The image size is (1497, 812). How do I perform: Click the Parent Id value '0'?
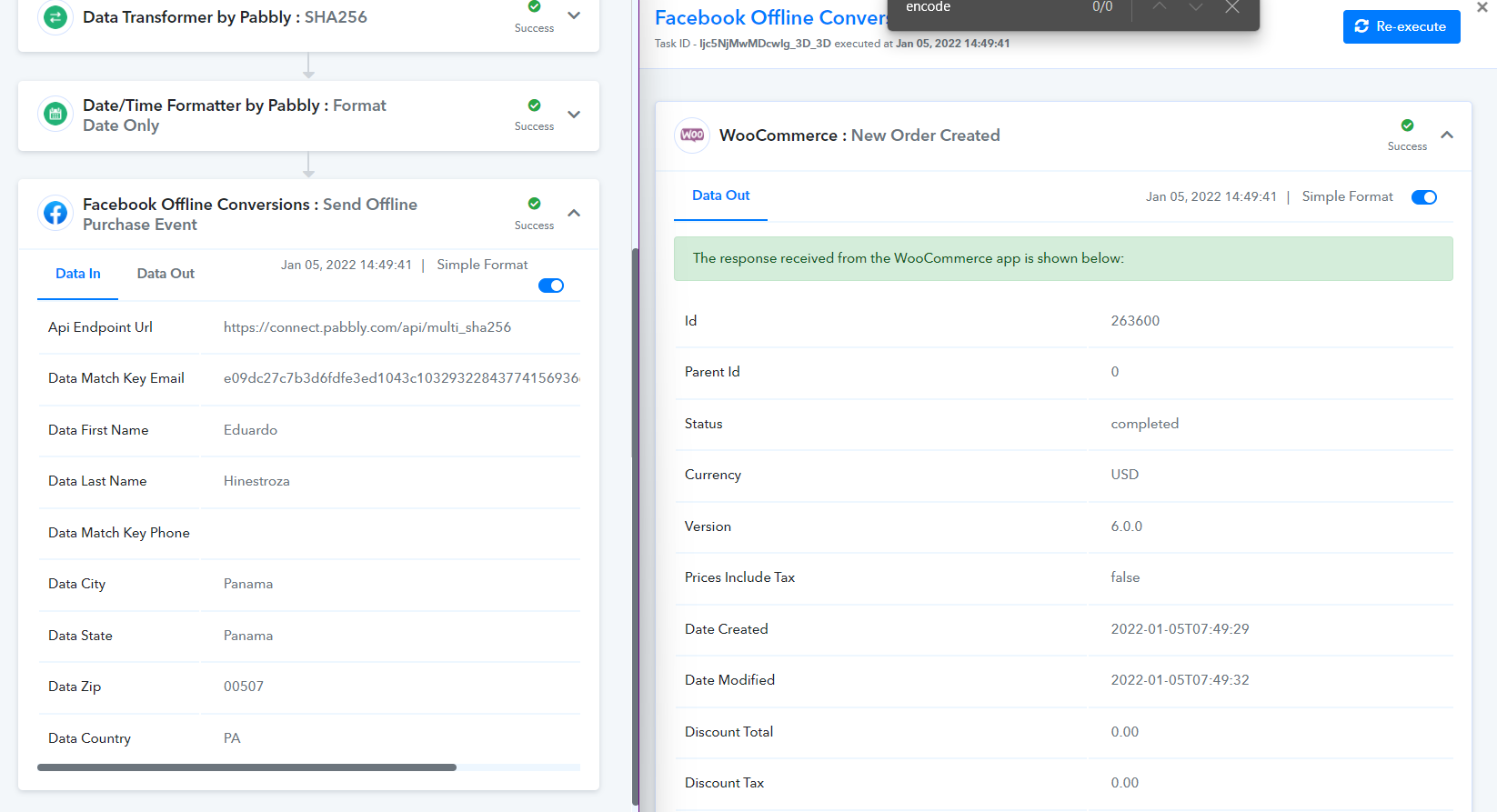click(x=1115, y=372)
